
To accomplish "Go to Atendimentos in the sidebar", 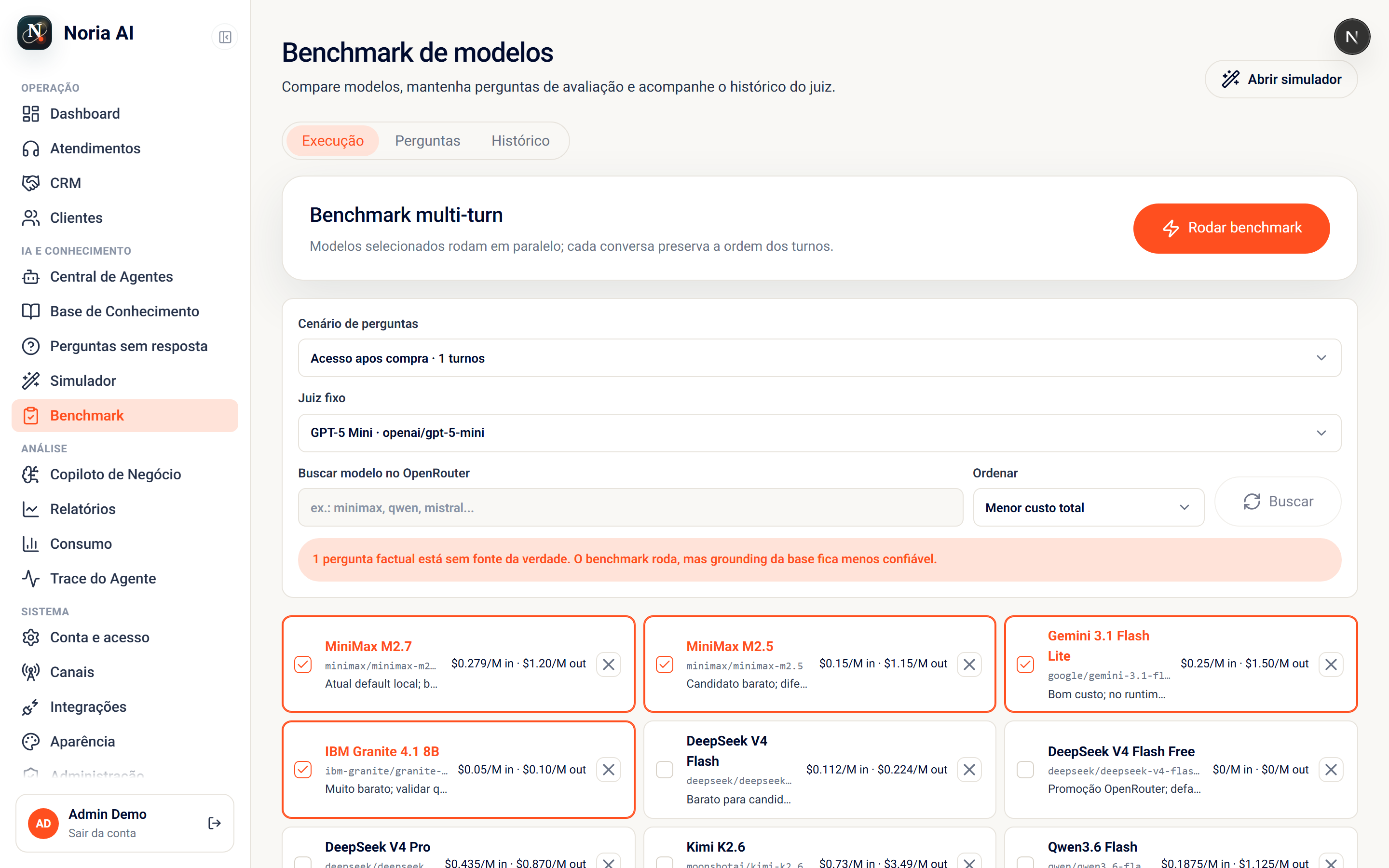I will [x=124, y=149].
